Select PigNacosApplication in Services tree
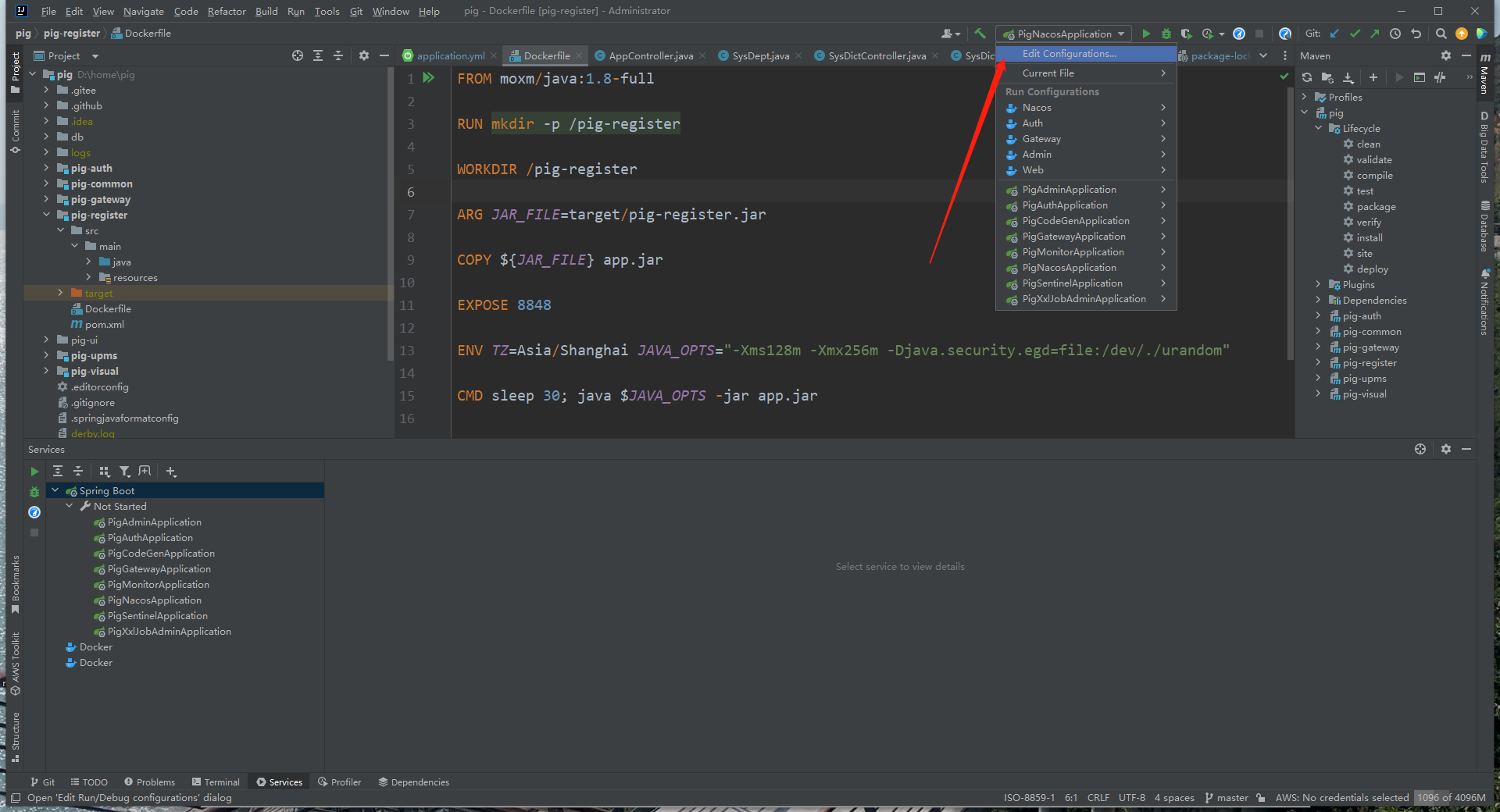This screenshot has width=1500, height=812. [x=154, y=600]
